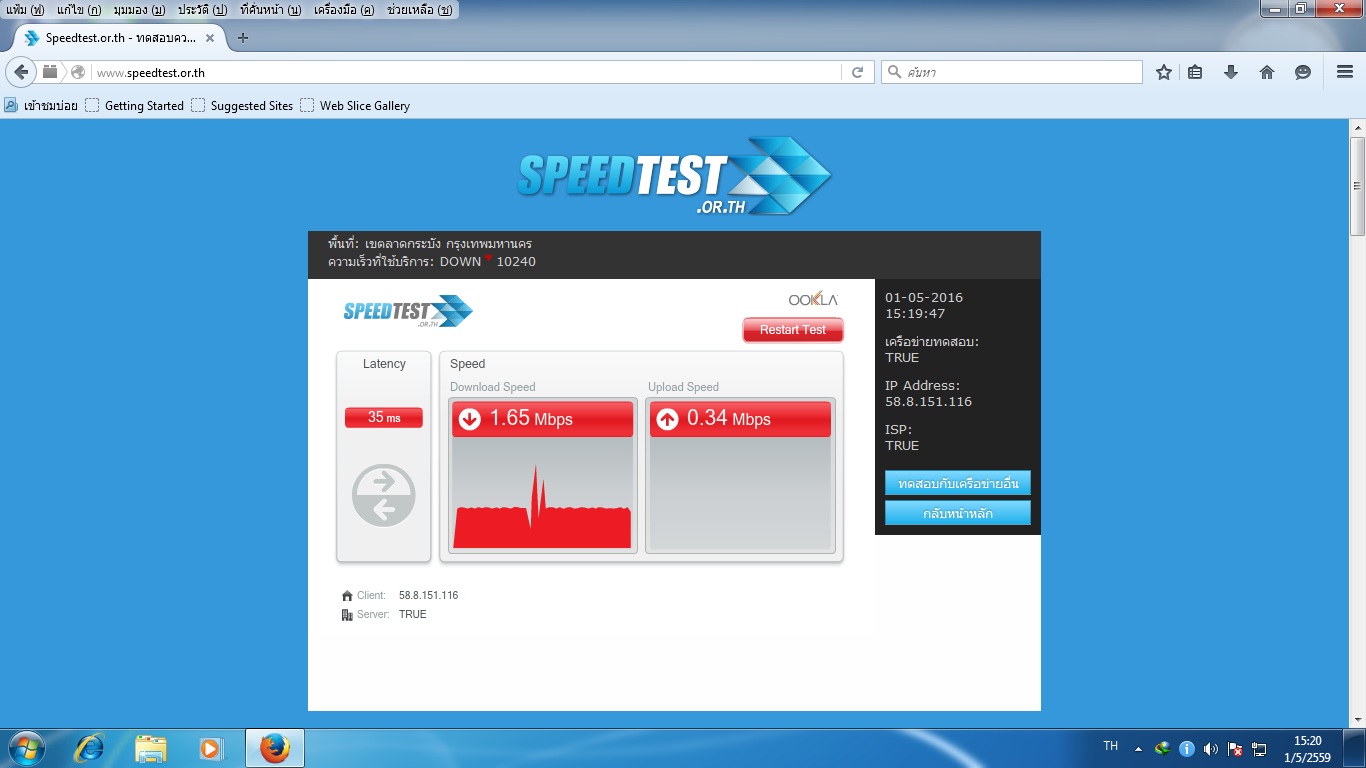Click the 0.34 Mbps upload speed value

pos(729,418)
